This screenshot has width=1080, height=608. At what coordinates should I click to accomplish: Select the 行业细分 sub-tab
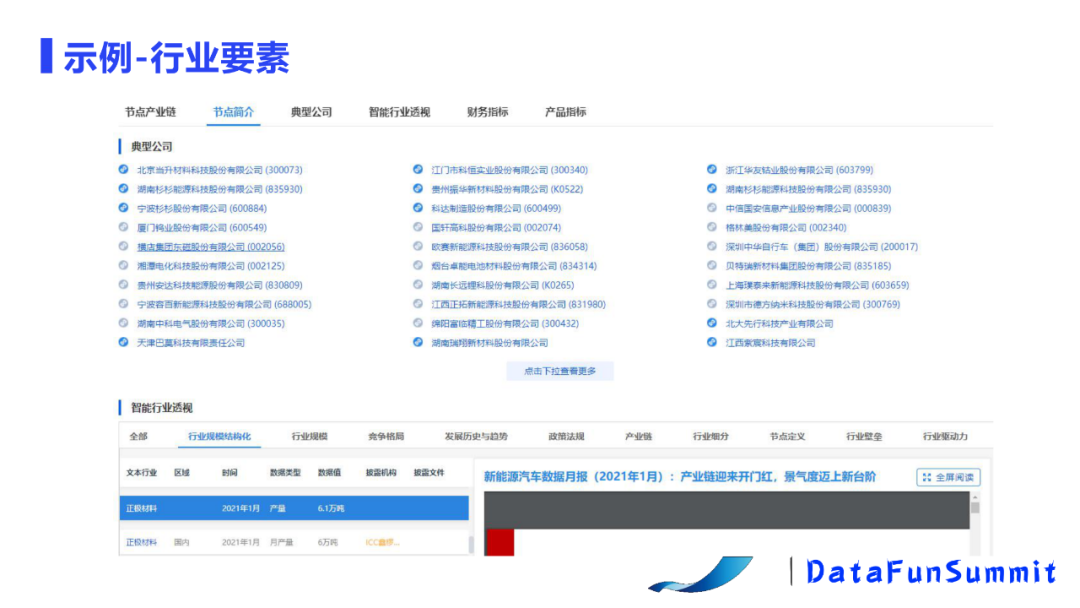coord(711,437)
